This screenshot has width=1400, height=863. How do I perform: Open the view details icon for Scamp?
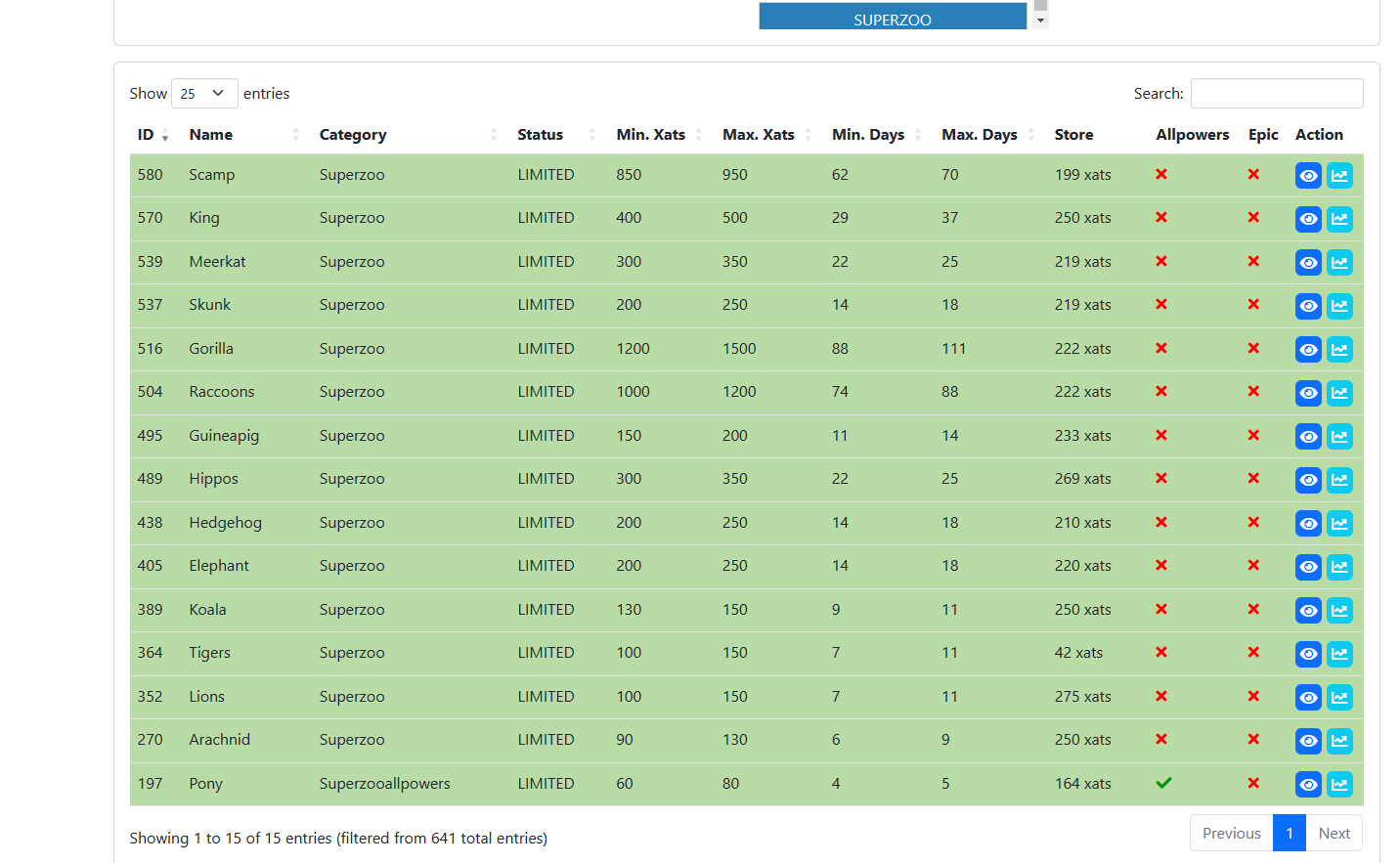[x=1308, y=175]
